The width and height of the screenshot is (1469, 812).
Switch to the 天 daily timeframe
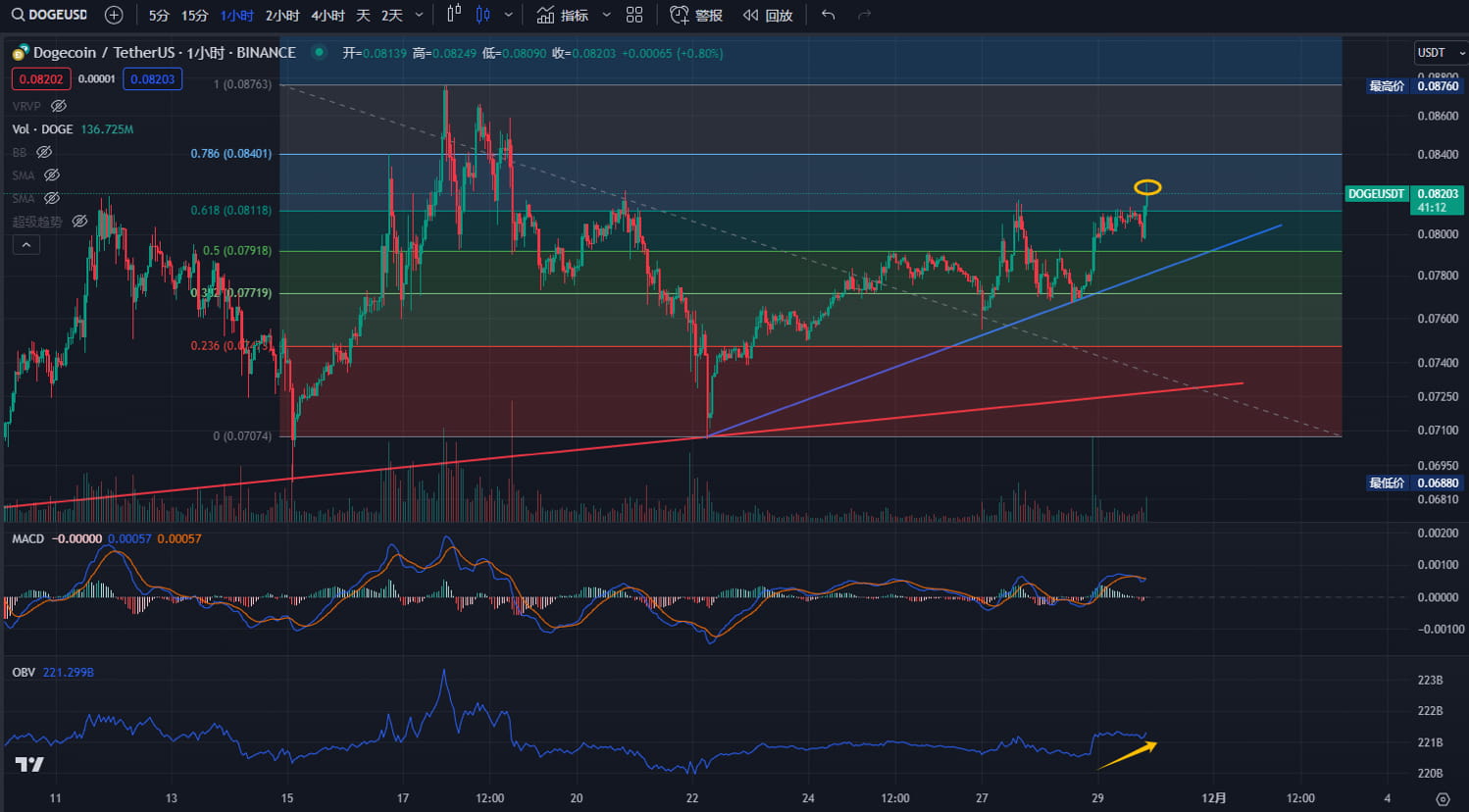(363, 15)
